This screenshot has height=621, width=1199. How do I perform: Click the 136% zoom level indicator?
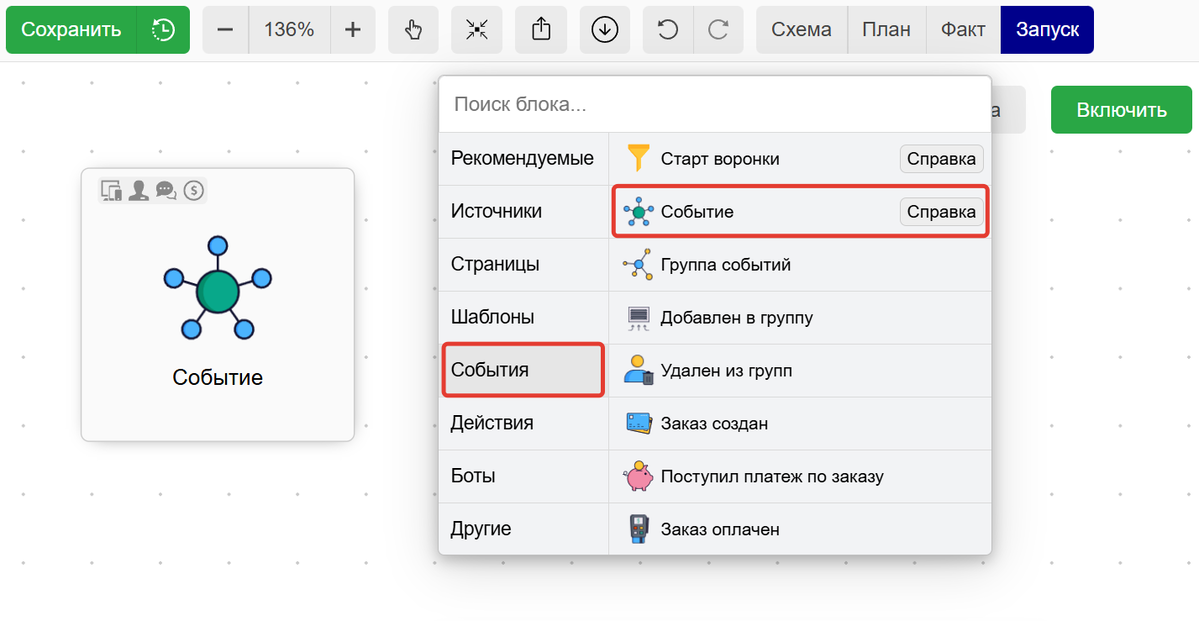click(x=289, y=30)
